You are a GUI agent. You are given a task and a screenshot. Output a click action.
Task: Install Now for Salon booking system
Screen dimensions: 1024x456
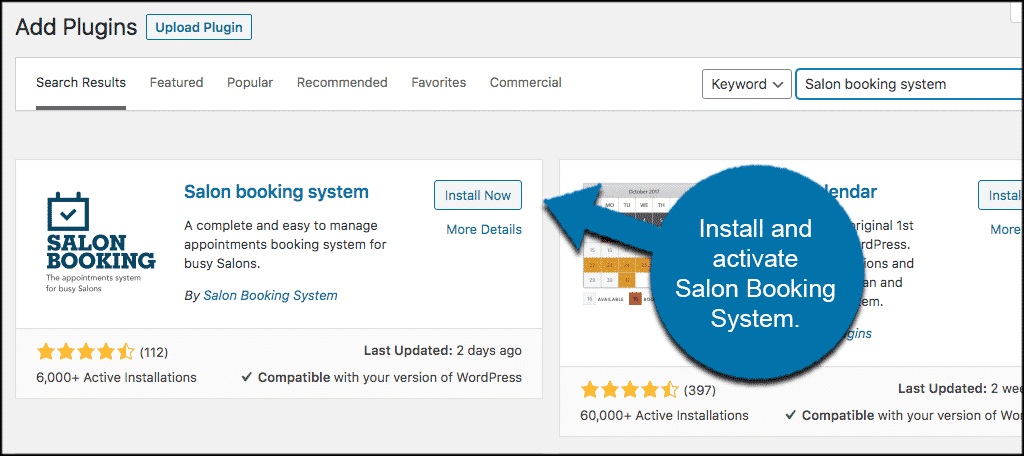pyautogui.click(x=478, y=195)
